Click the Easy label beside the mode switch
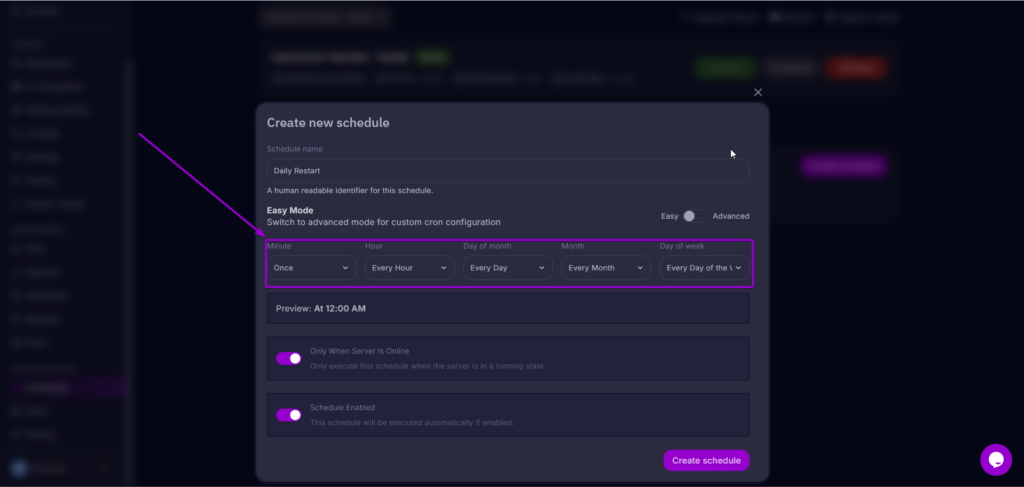 669,216
